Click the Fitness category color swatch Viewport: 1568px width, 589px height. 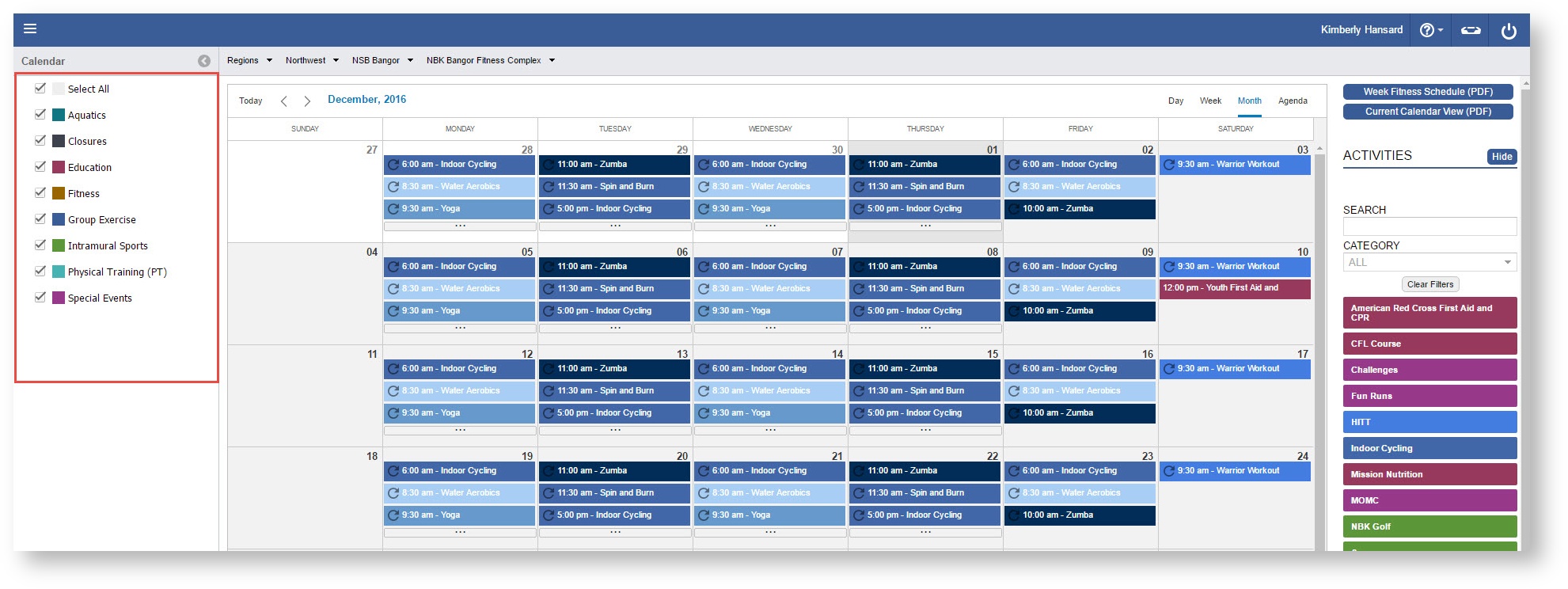(x=59, y=193)
